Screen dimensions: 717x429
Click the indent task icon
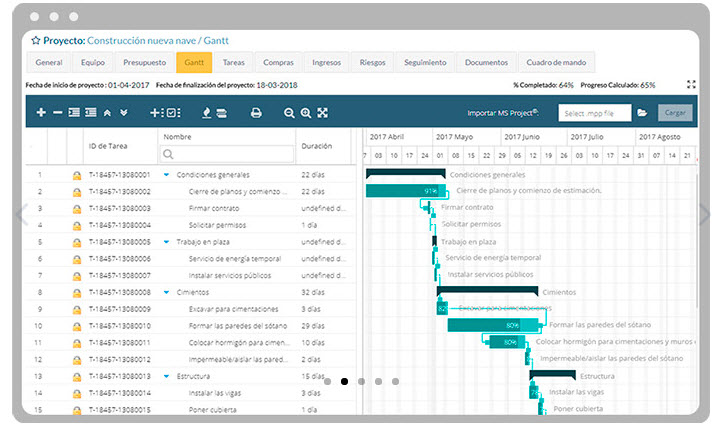[x=74, y=113]
